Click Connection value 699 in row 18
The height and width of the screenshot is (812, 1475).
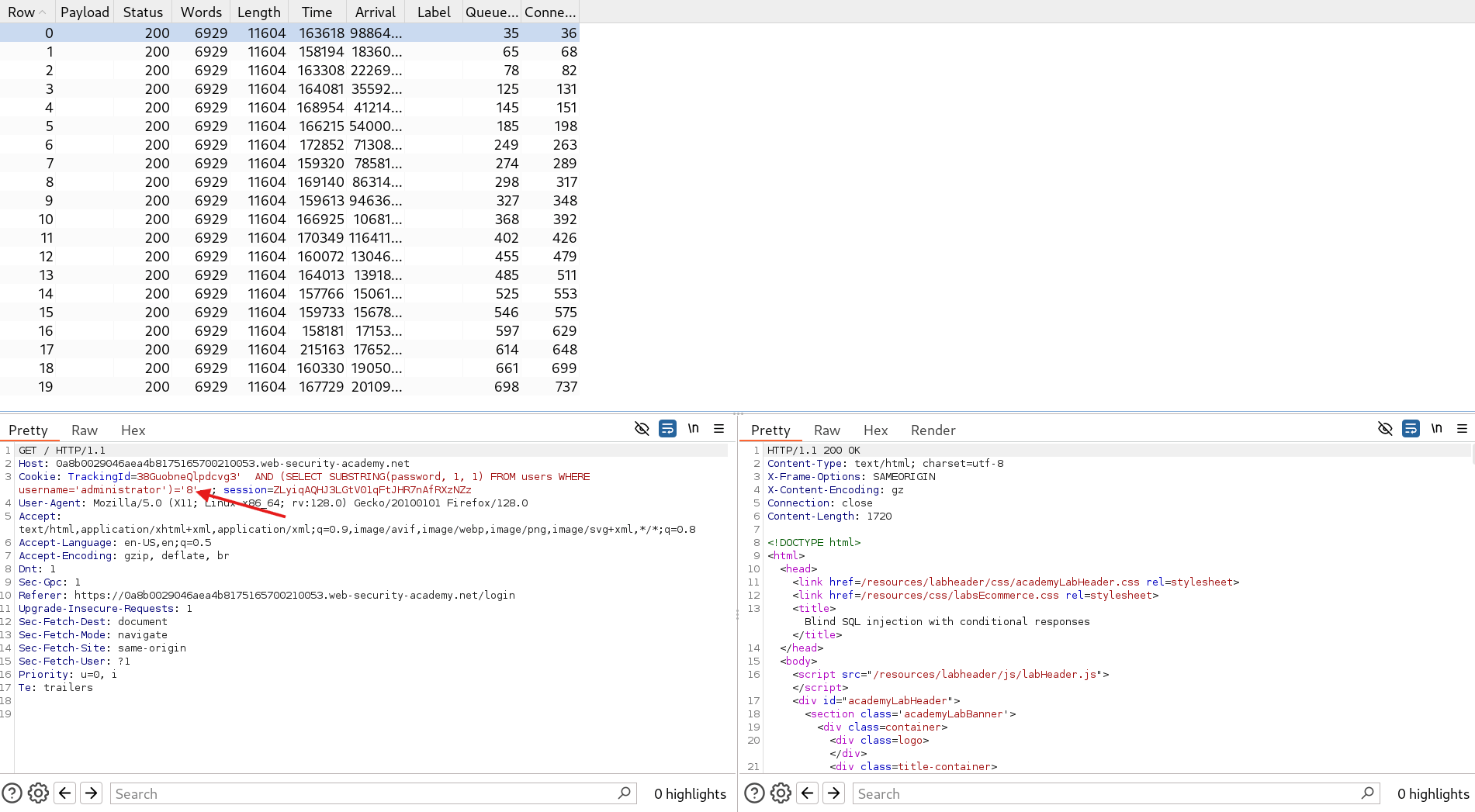point(564,368)
